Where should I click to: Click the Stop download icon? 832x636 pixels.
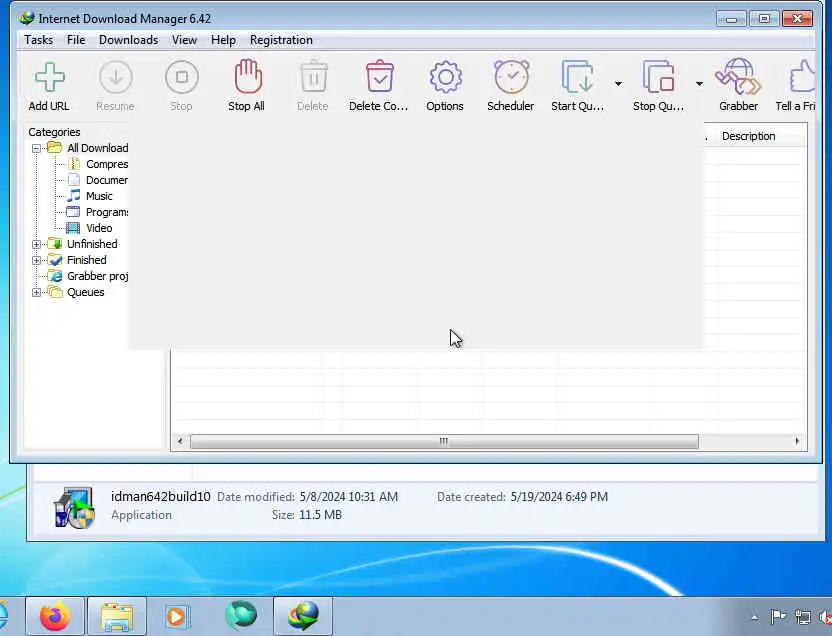pos(181,77)
